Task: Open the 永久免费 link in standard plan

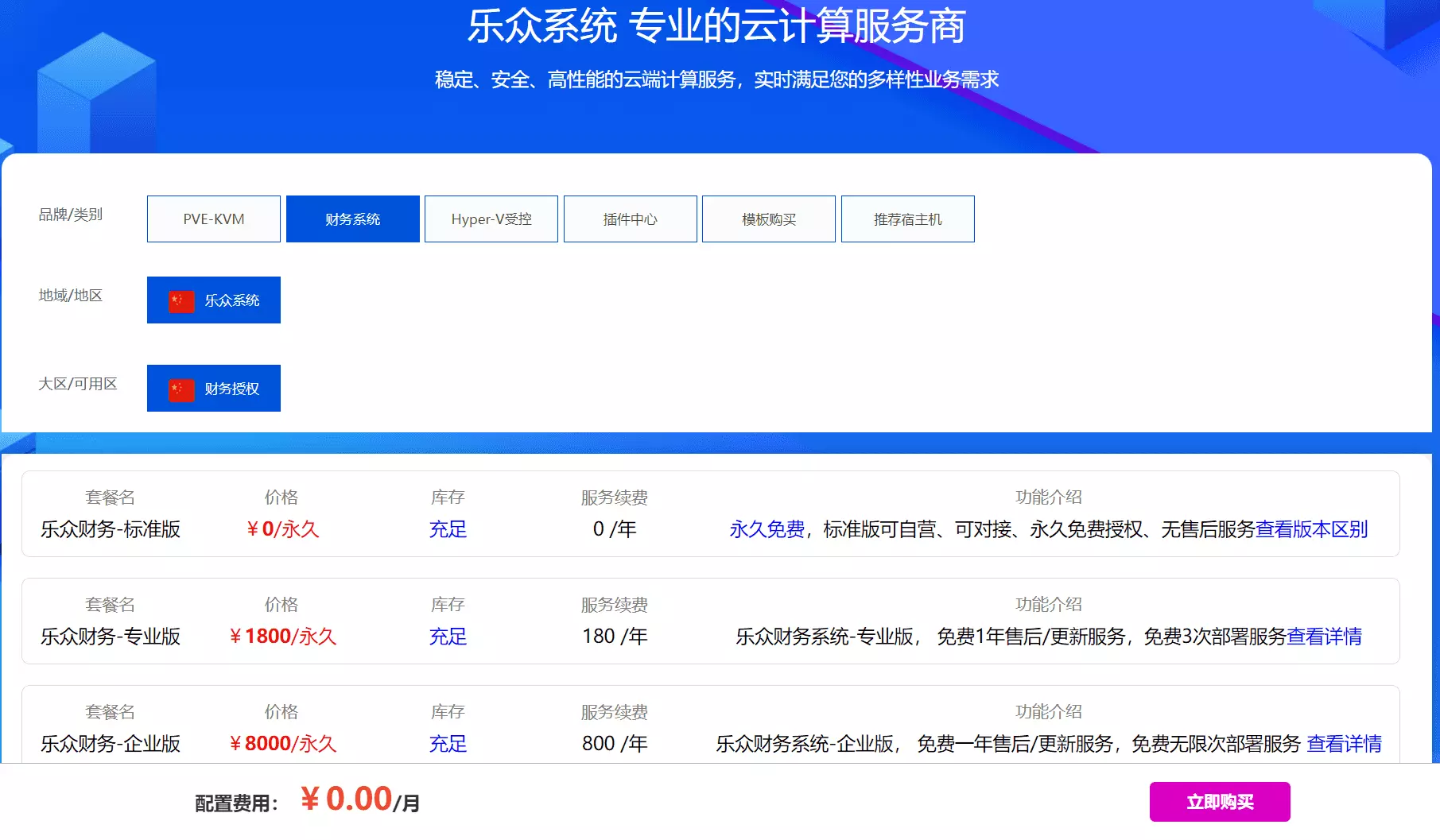Action: click(x=767, y=529)
